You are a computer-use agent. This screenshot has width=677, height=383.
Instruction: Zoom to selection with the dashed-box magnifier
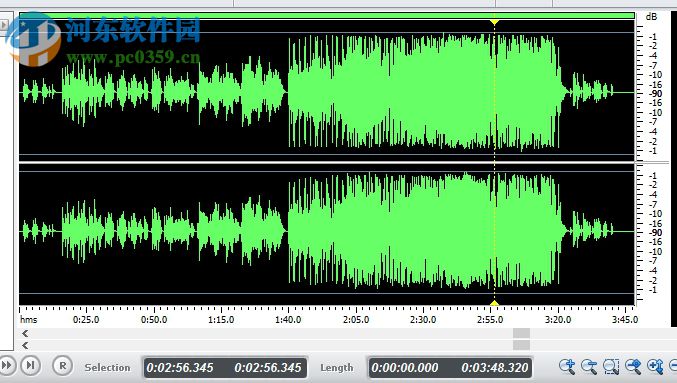click(x=611, y=367)
